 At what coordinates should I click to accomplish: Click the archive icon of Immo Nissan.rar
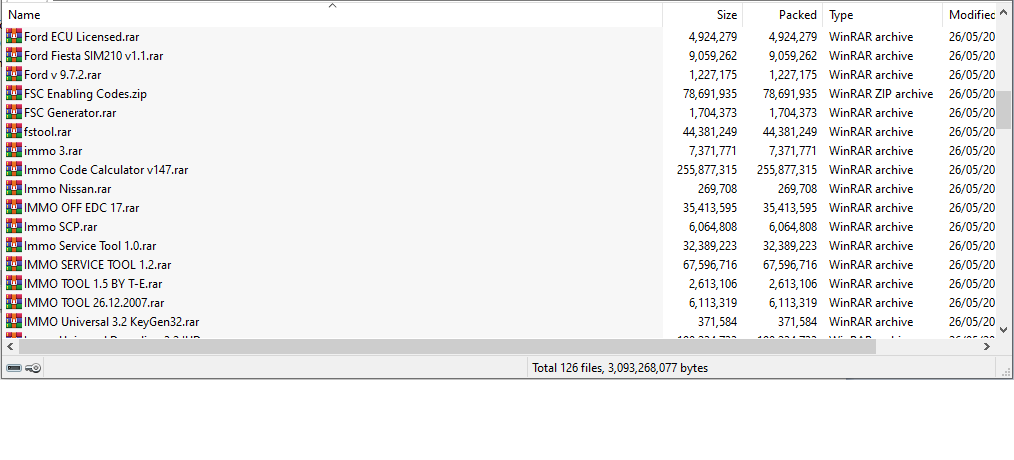click(14, 188)
